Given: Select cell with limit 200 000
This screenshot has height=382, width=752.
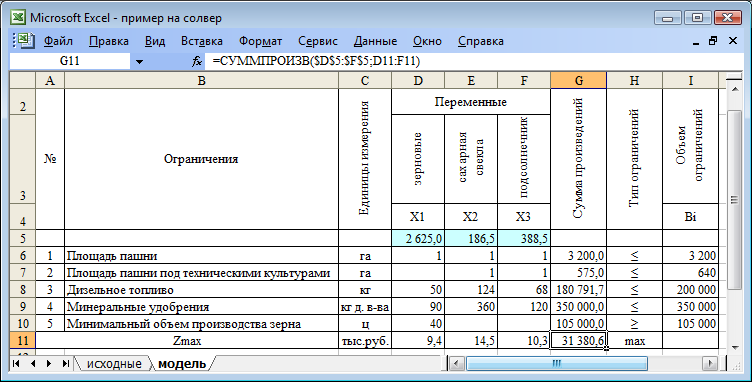Looking at the screenshot, I should click(690, 289).
